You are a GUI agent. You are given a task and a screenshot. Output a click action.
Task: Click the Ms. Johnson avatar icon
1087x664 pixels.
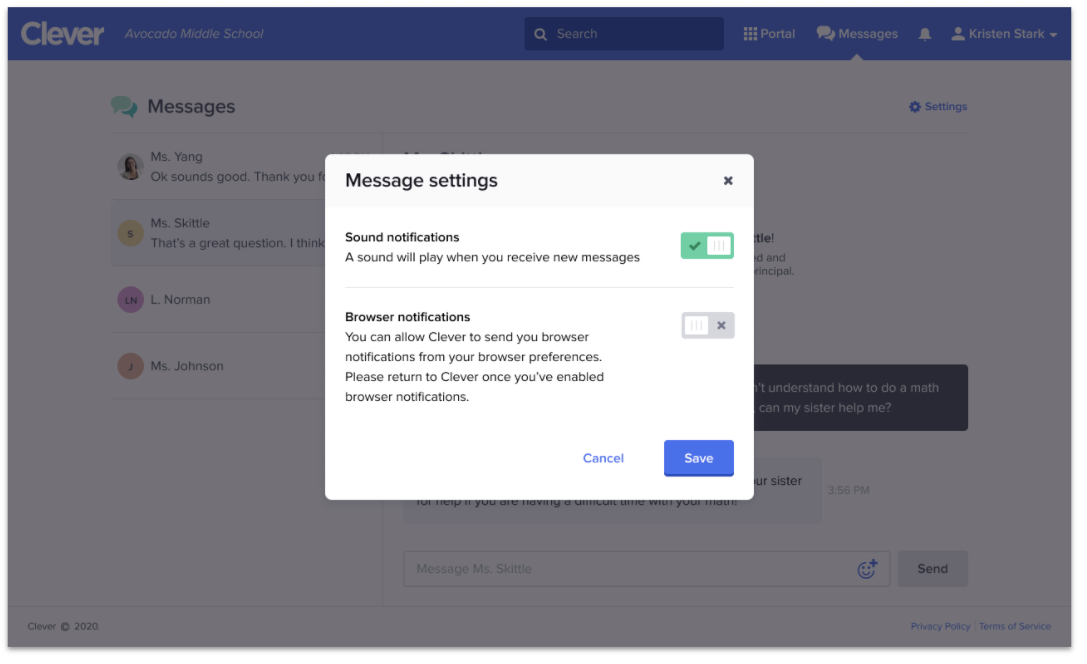point(130,366)
